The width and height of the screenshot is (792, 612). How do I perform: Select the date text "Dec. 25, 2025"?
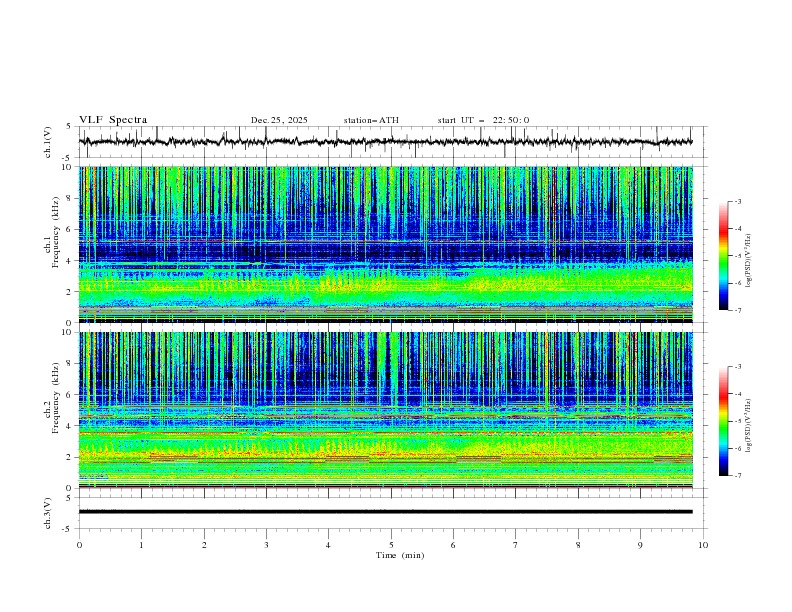tap(279, 120)
